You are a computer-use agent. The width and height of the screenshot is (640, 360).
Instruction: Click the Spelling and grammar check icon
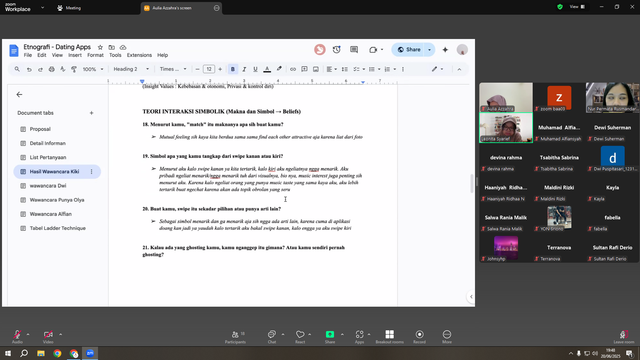coord(62,69)
